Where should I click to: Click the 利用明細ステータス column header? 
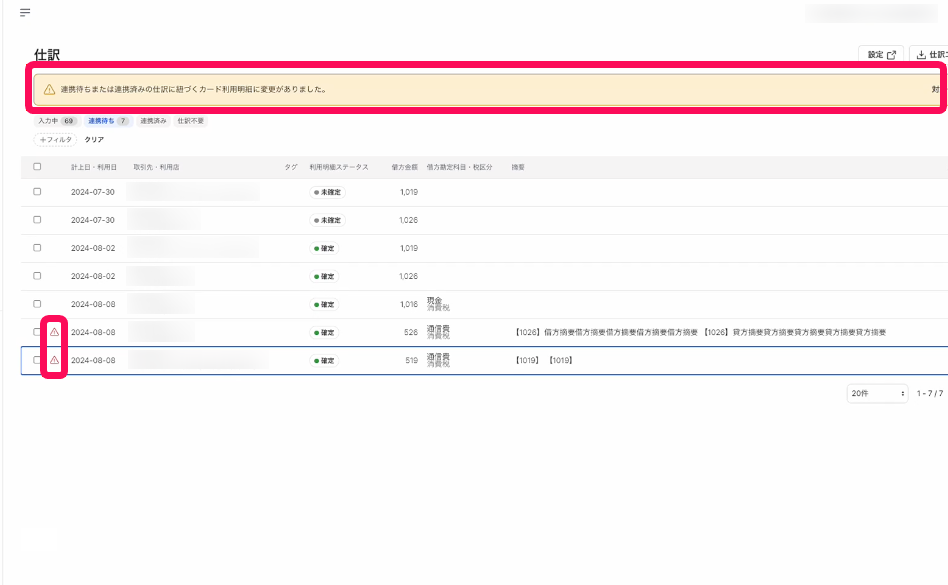[x=339, y=167]
